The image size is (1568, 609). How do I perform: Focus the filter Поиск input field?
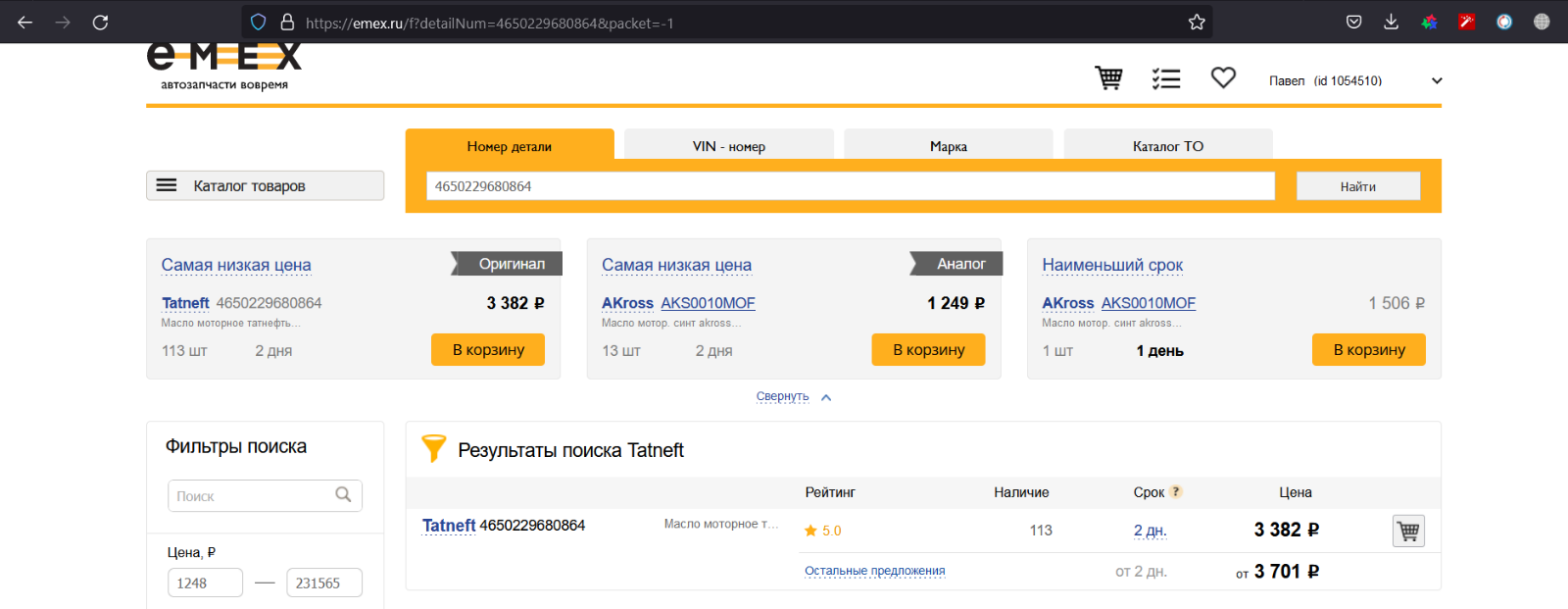tap(265, 495)
